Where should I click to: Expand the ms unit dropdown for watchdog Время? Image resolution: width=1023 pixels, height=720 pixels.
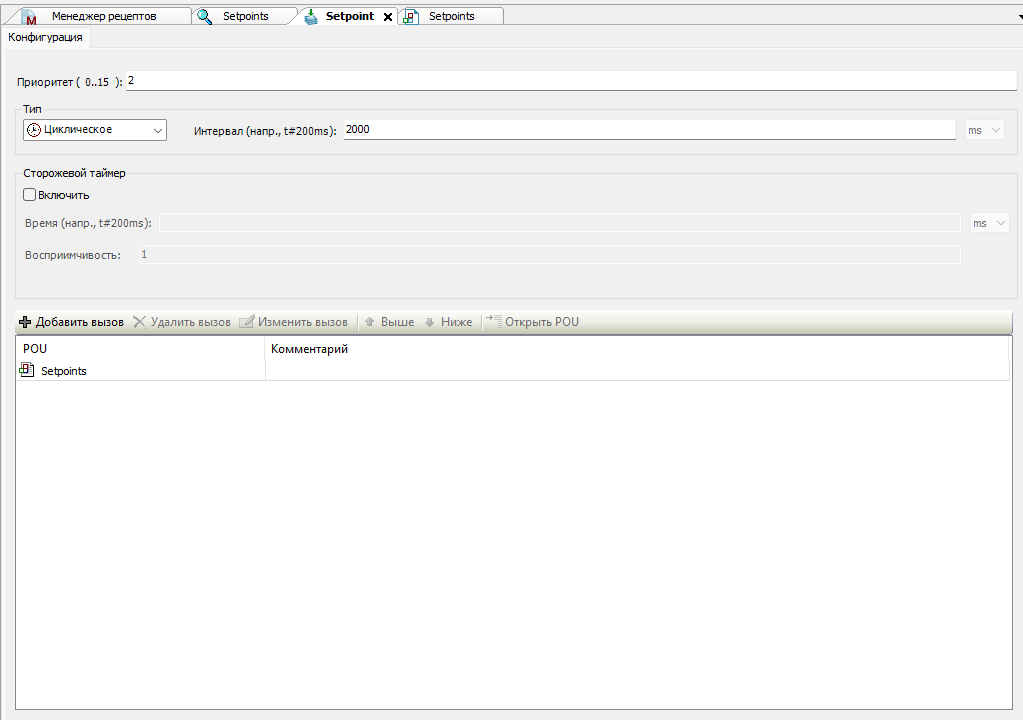[x=989, y=223]
